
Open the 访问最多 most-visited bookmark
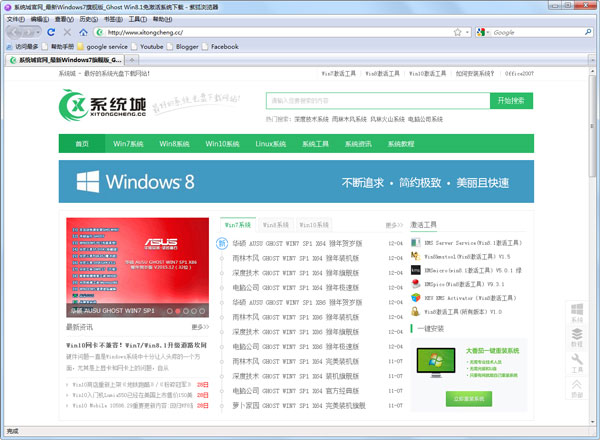click(22, 47)
